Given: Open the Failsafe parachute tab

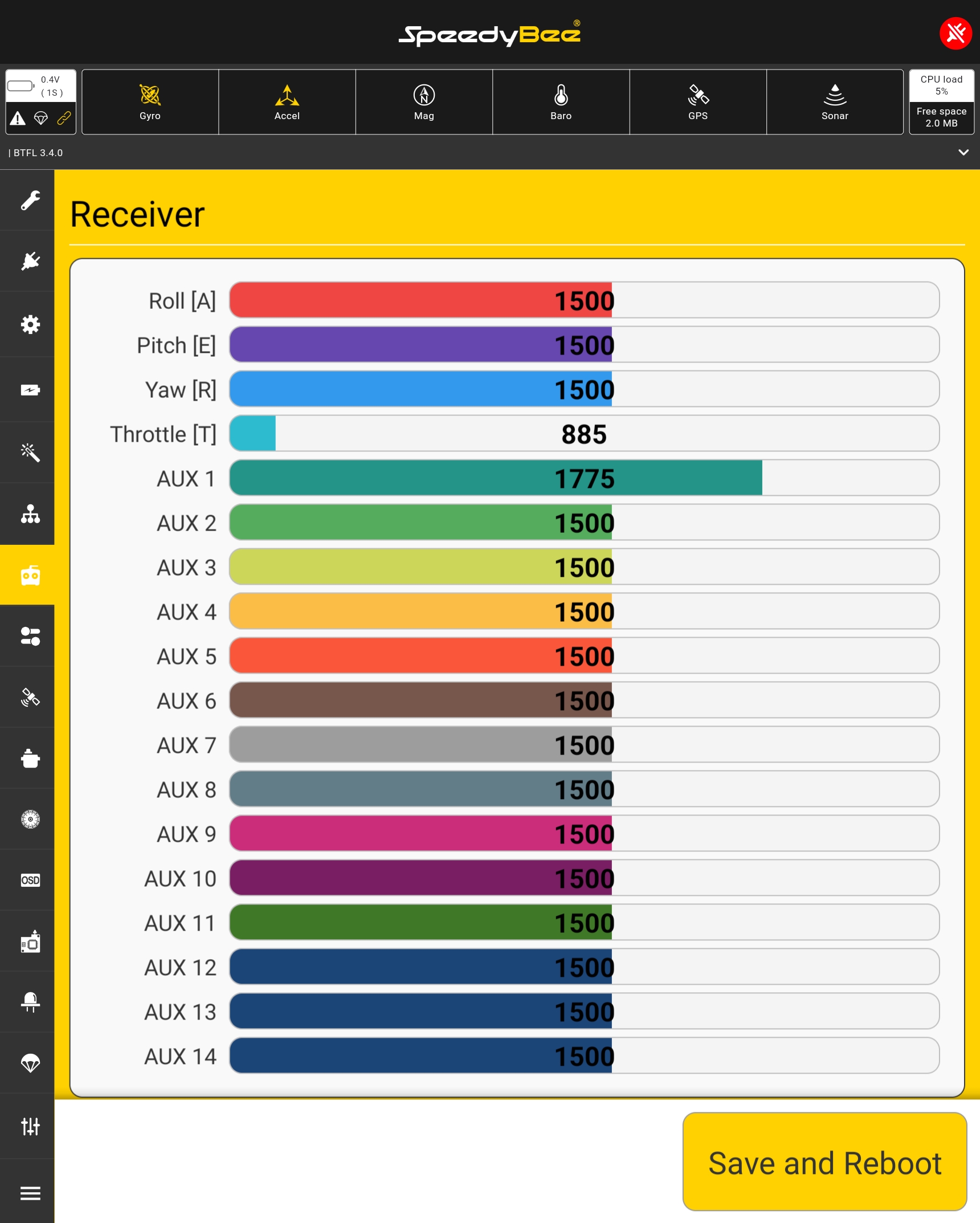Looking at the screenshot, I should pos(30,1063).
